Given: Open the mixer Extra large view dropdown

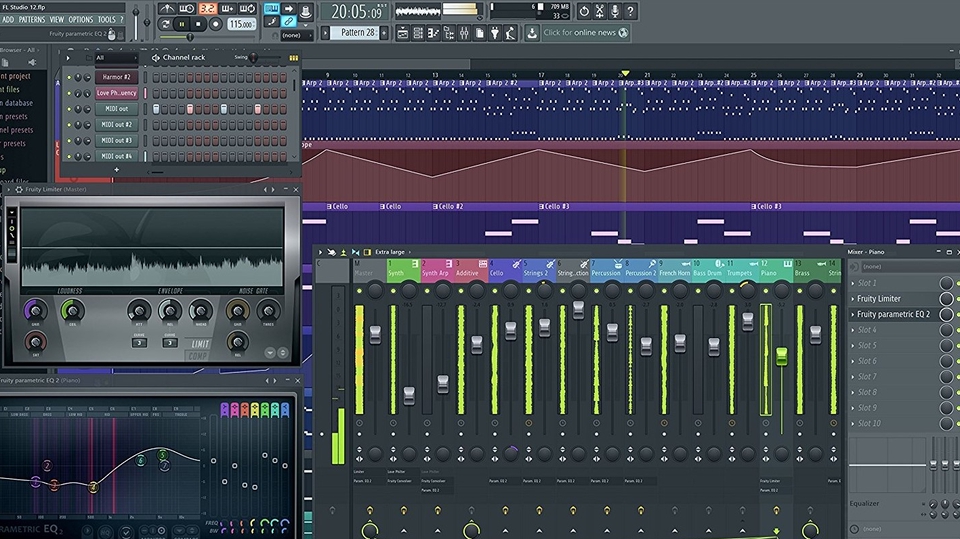Looking at the screenshot, I should 392,252.
